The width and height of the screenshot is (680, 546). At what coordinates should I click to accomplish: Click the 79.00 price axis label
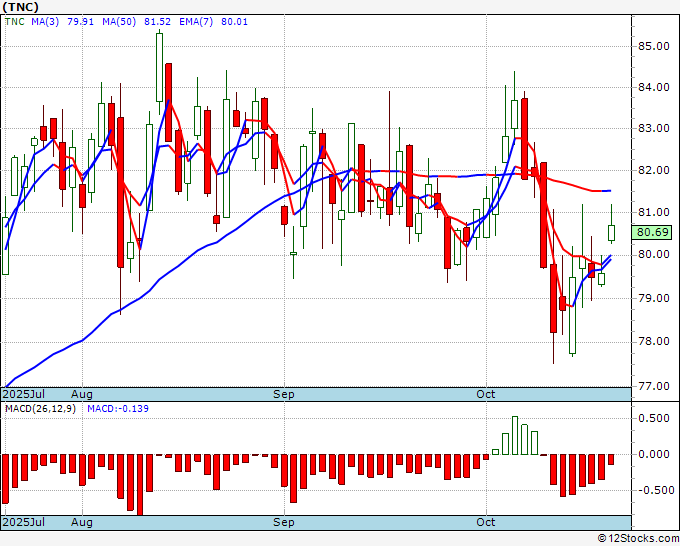click(654, 298)
